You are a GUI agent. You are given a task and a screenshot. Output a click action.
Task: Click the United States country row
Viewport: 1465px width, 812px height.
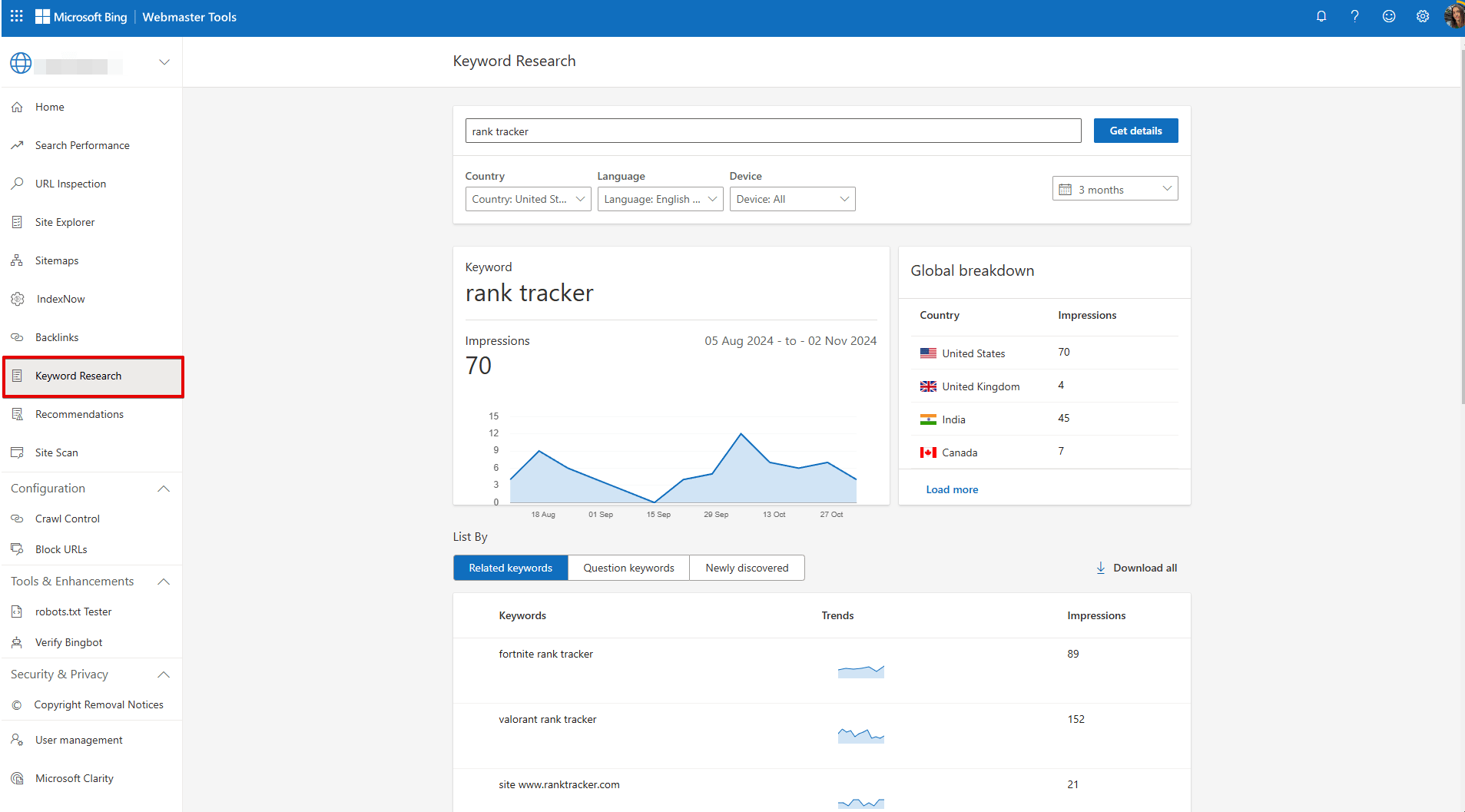[x=1044, y=353]
